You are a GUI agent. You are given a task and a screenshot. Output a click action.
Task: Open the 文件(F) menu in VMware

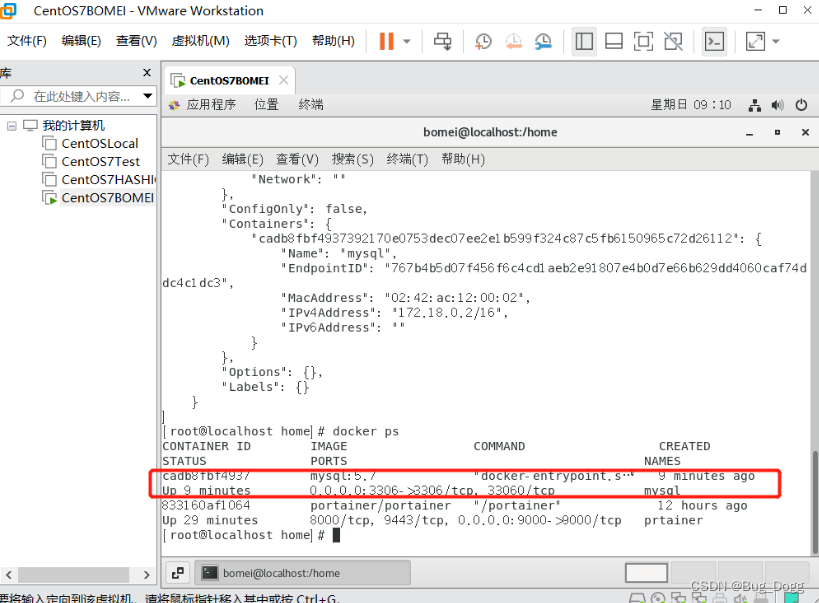tap(27, 41)
